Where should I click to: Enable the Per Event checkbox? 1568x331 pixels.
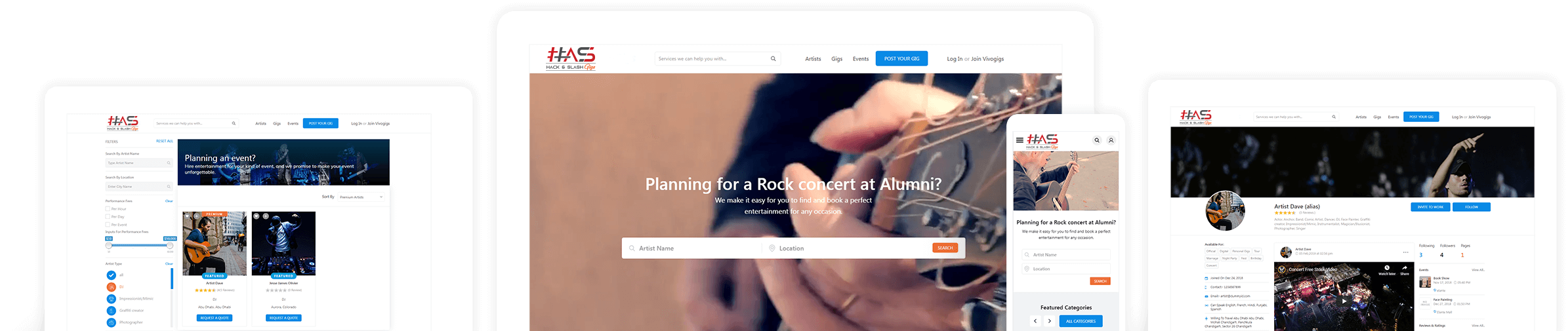pyautogui.click(x=108, y=225)
